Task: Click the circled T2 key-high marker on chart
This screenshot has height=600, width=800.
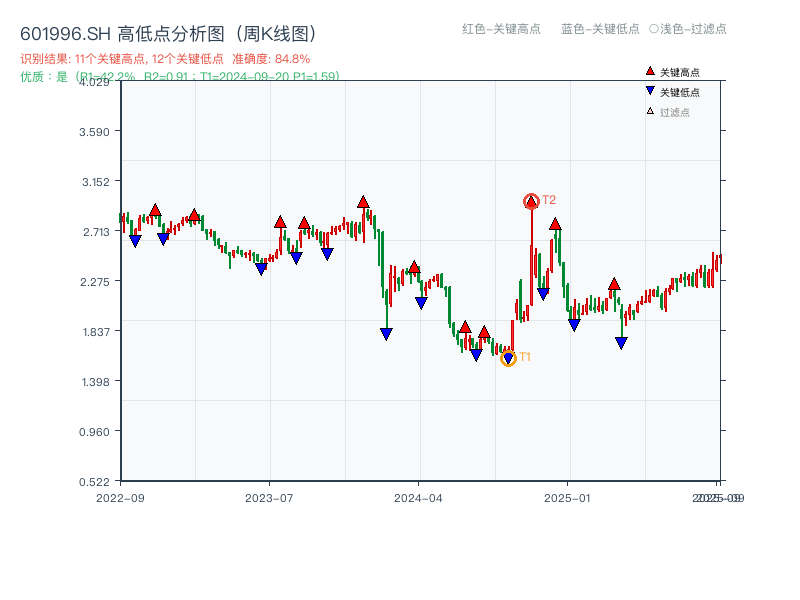Action: pyautogui.click(x=531, y=201)
